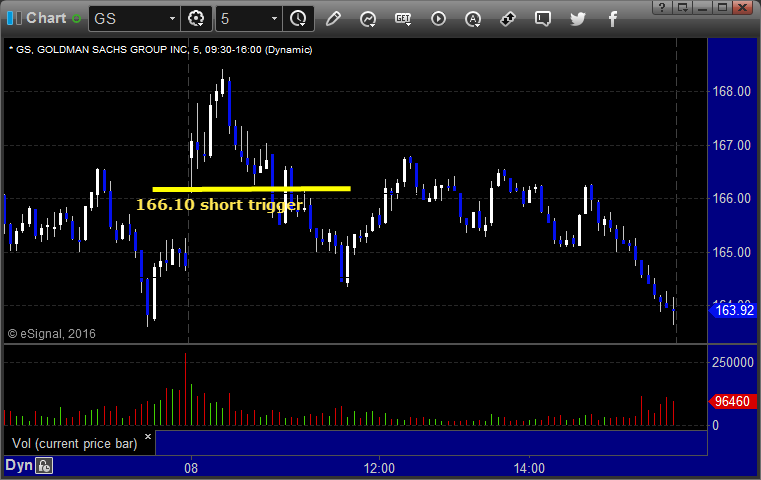This screenshot has height=480, width=761.
Task: Select the yellow short trigger line
Action: point(251,189)
